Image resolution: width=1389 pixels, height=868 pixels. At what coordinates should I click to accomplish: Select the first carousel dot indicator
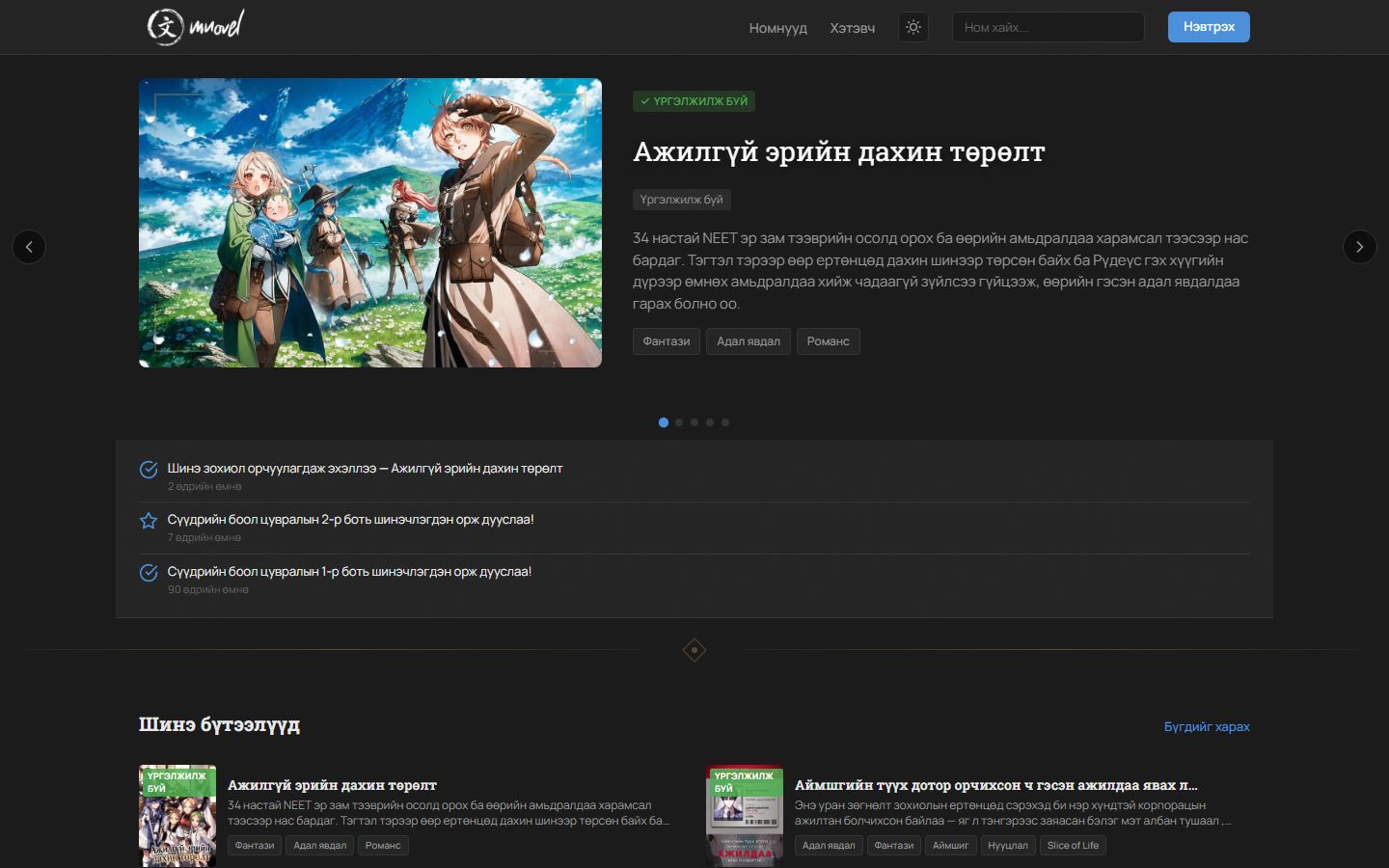pos(664,422)
